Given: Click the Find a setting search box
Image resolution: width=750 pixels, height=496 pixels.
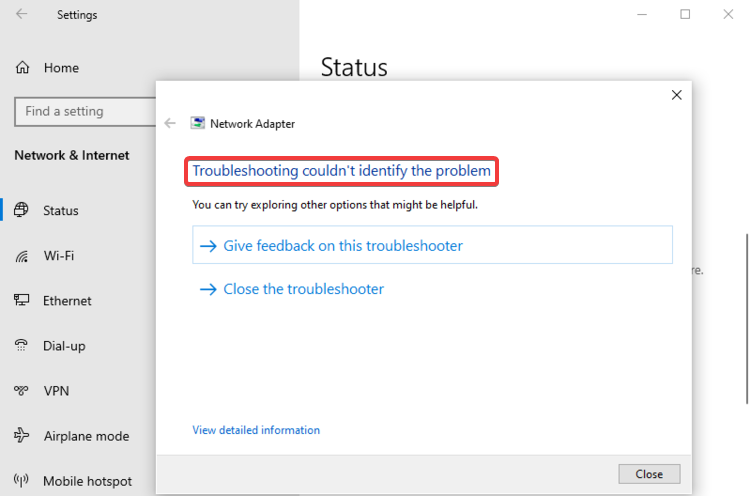Looking at the screenshot, I should click(x=82, y=111).
